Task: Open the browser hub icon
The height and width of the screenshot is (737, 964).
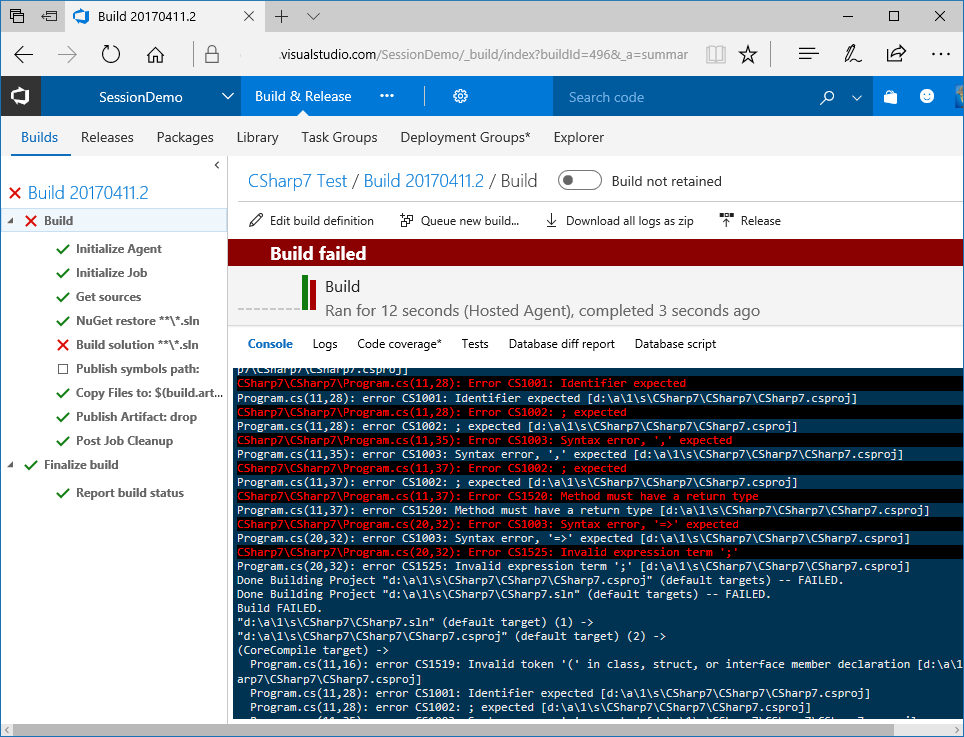Action: coord(808,54)
